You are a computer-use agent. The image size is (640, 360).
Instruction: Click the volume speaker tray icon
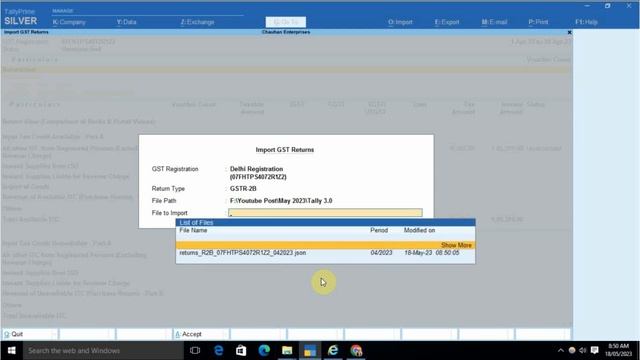[x=583, y=351]
